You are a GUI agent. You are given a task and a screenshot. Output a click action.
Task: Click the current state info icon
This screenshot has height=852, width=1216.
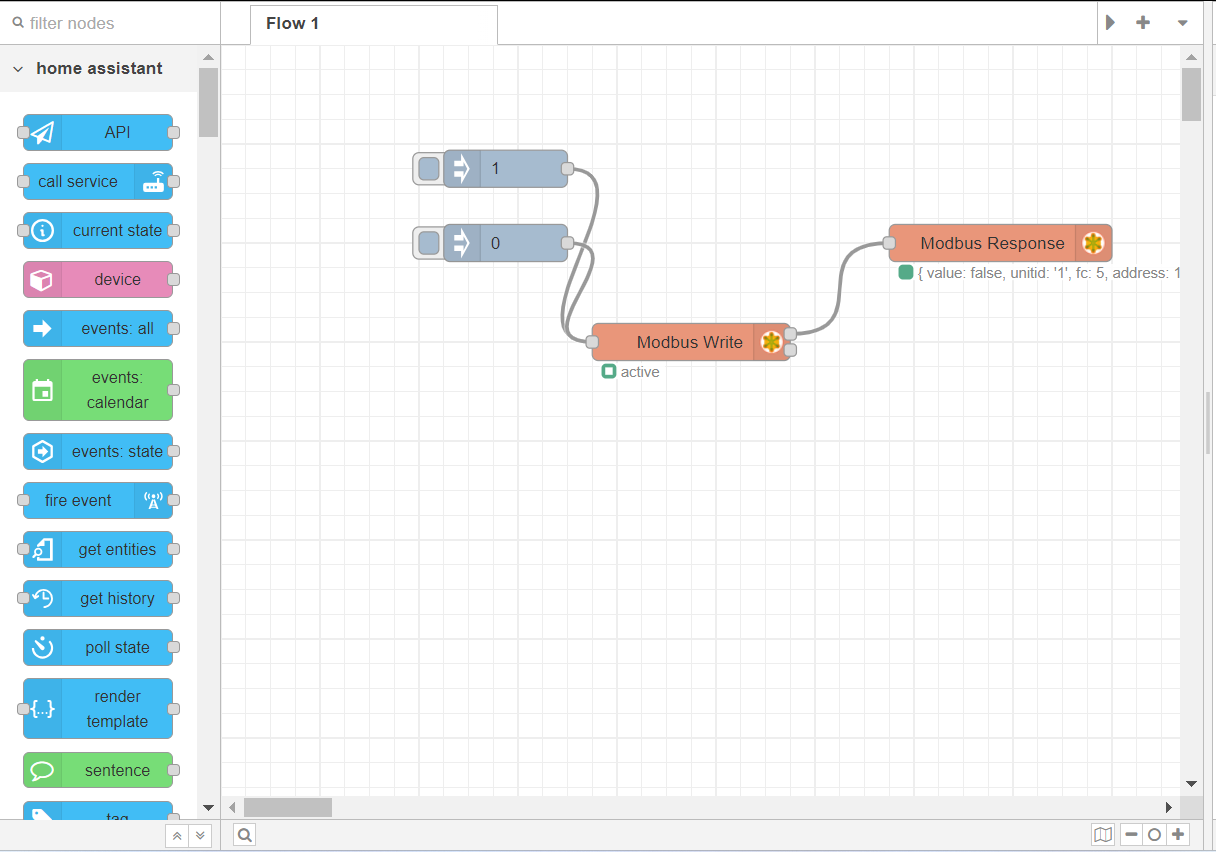pyautogui.click(x=42, y=231)
